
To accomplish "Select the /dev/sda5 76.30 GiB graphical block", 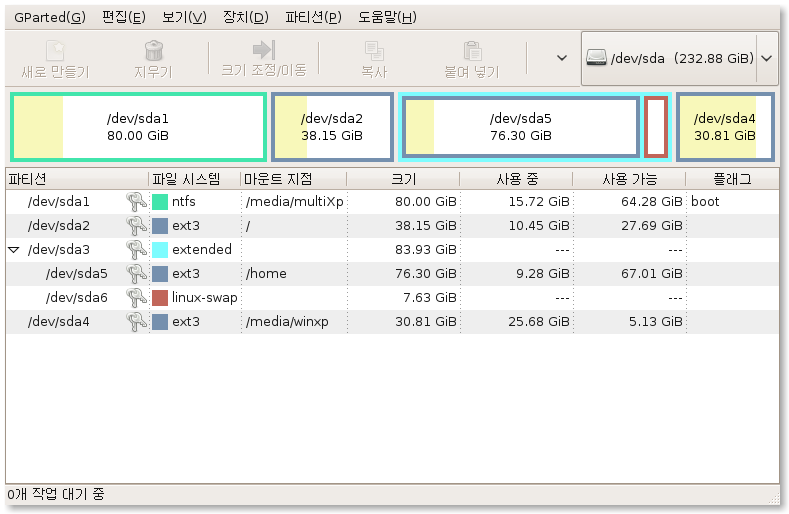I will click(521, 127).
